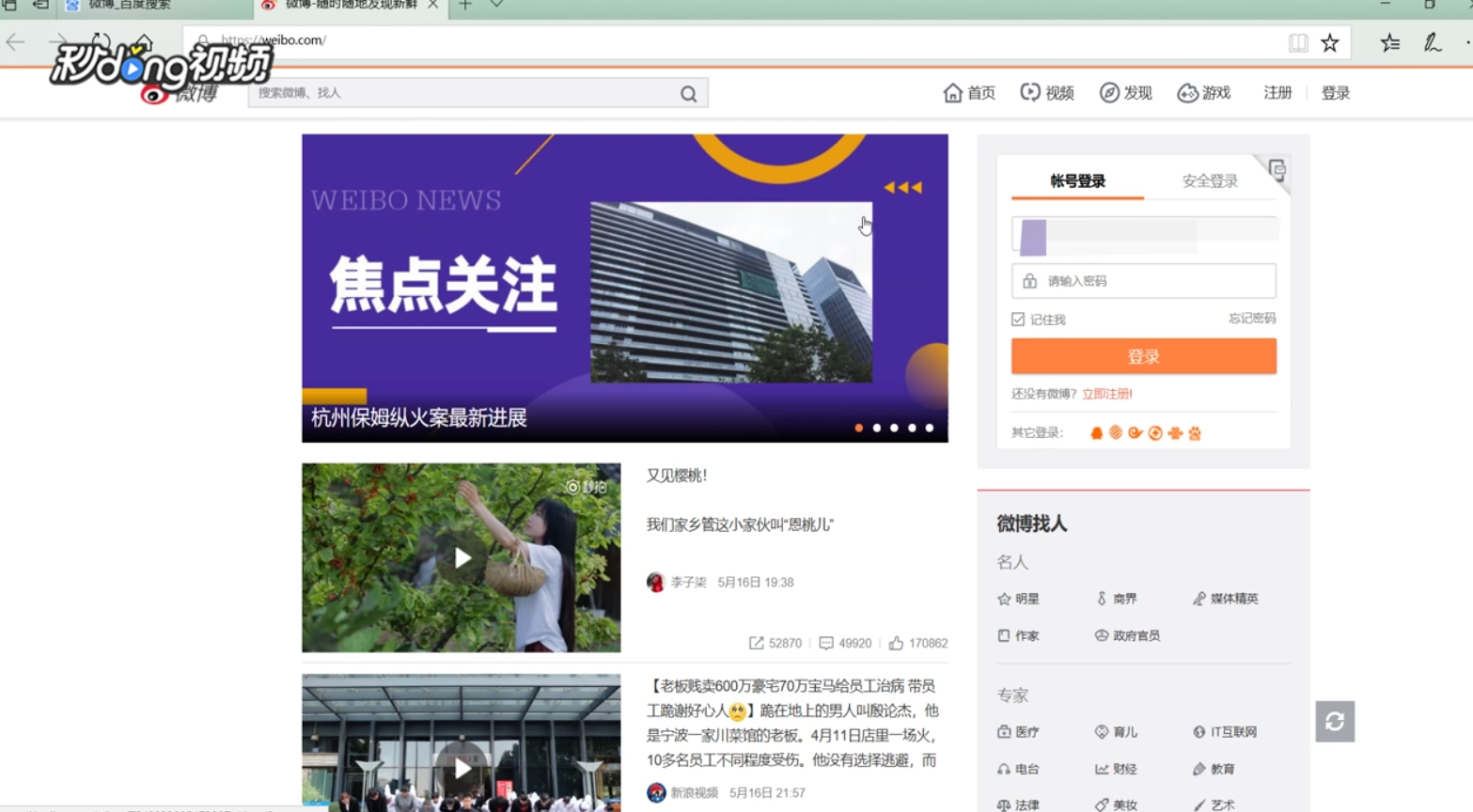Click the search magnifier icon in Weibo search
Viewport: 1473px width, 812px height.
pyautogui.click(x=688, y=93)
